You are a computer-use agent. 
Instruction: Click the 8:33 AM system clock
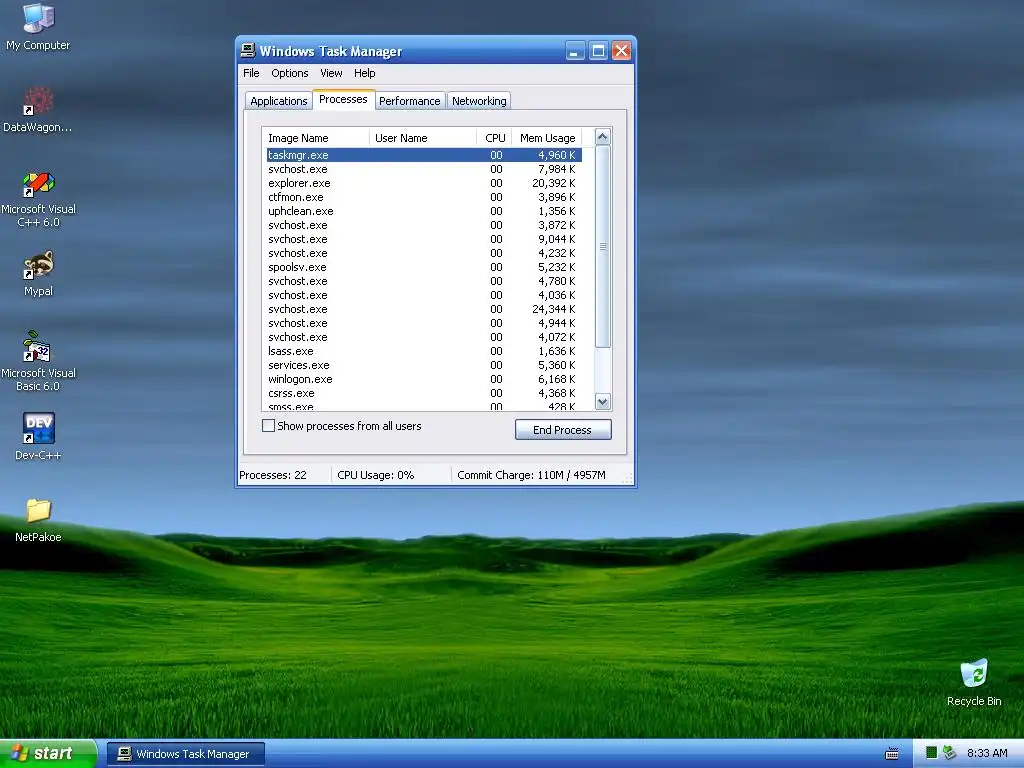tap(987, 753)
